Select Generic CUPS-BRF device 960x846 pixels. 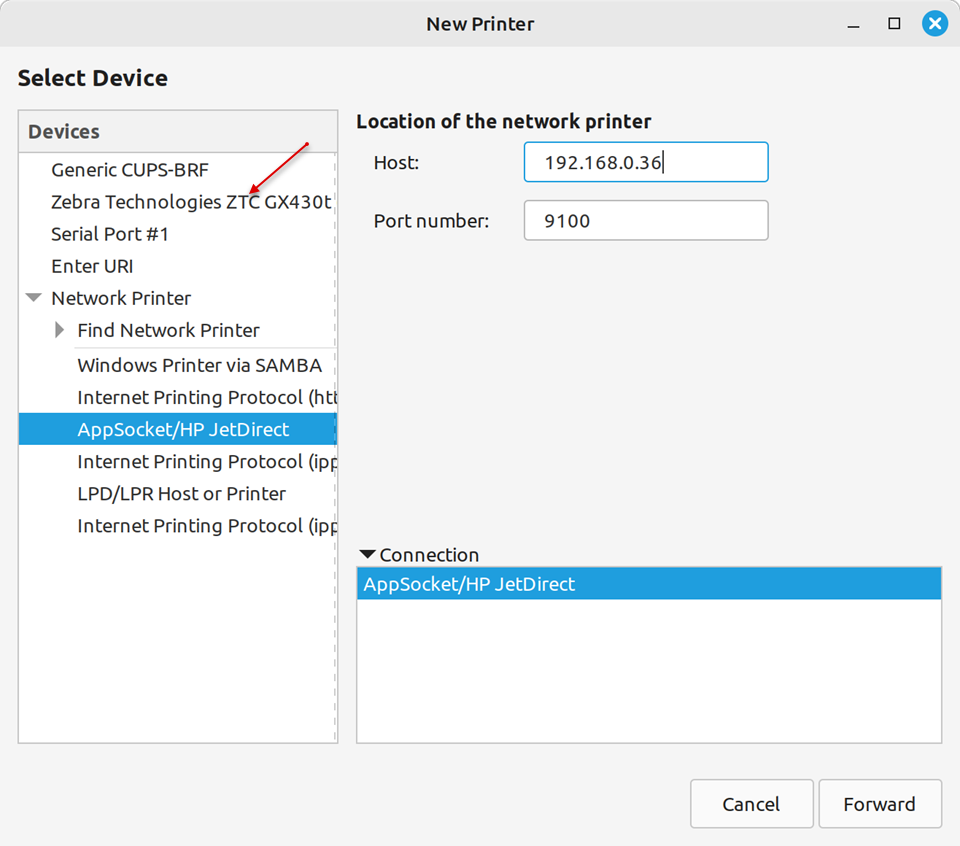[130, 170]
